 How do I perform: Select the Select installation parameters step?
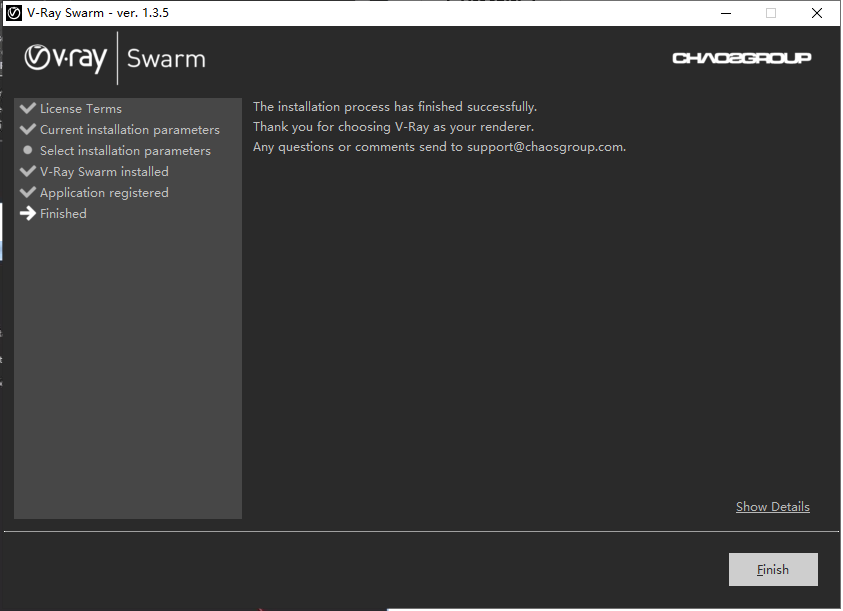[125, 151]
